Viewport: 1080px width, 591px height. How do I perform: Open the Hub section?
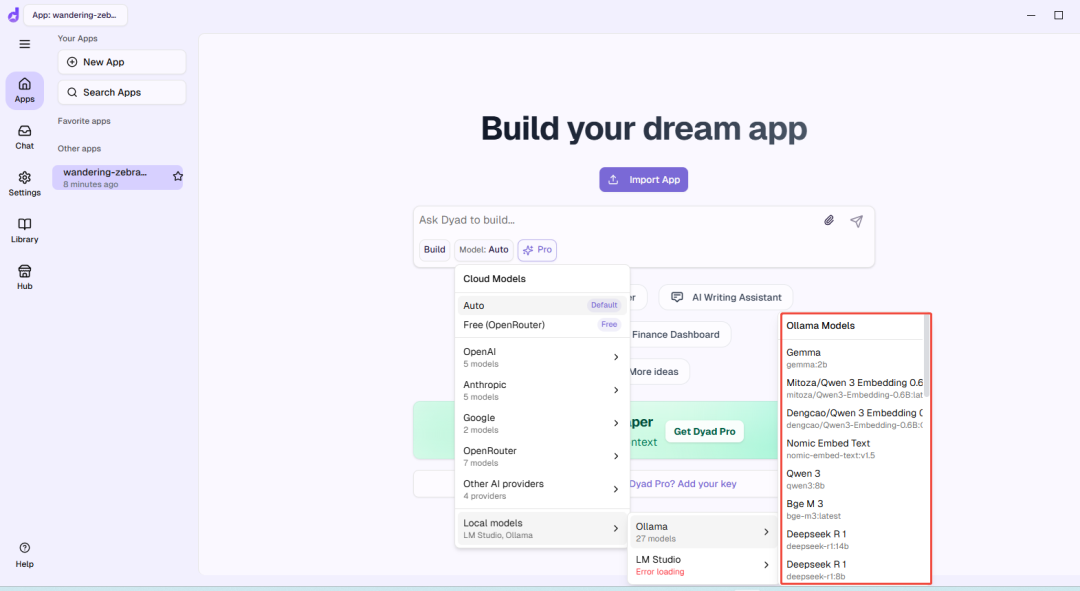(x=25, y=277)
